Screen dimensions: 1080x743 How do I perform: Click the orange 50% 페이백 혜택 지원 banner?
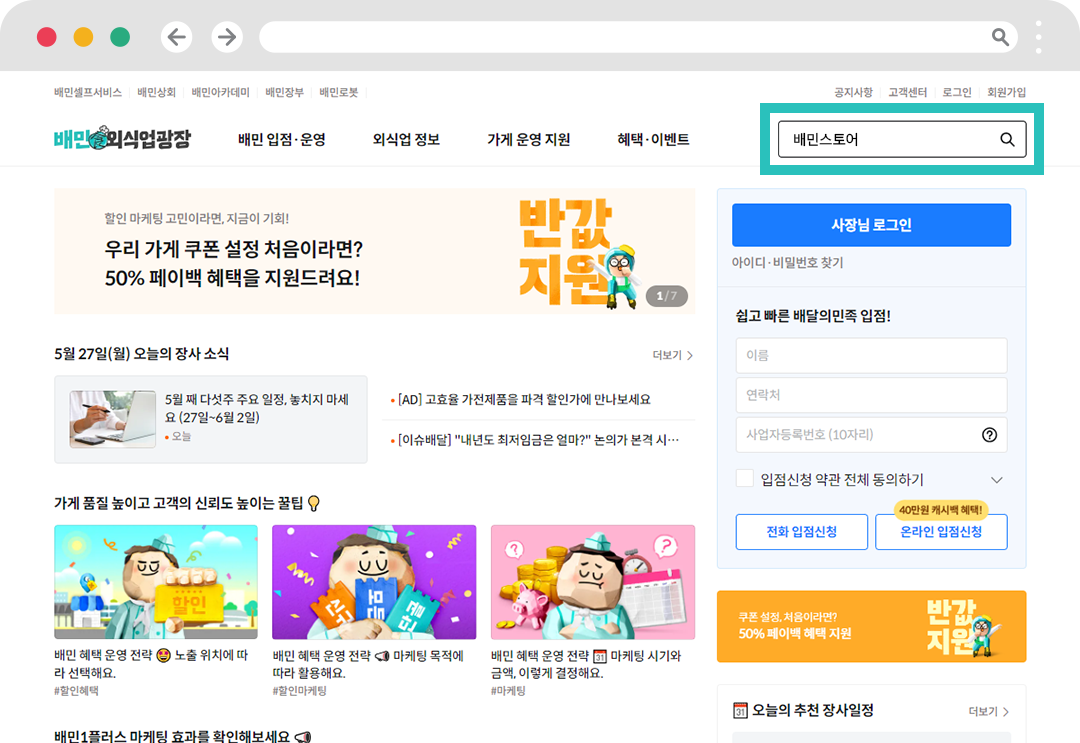coord(871,626)
